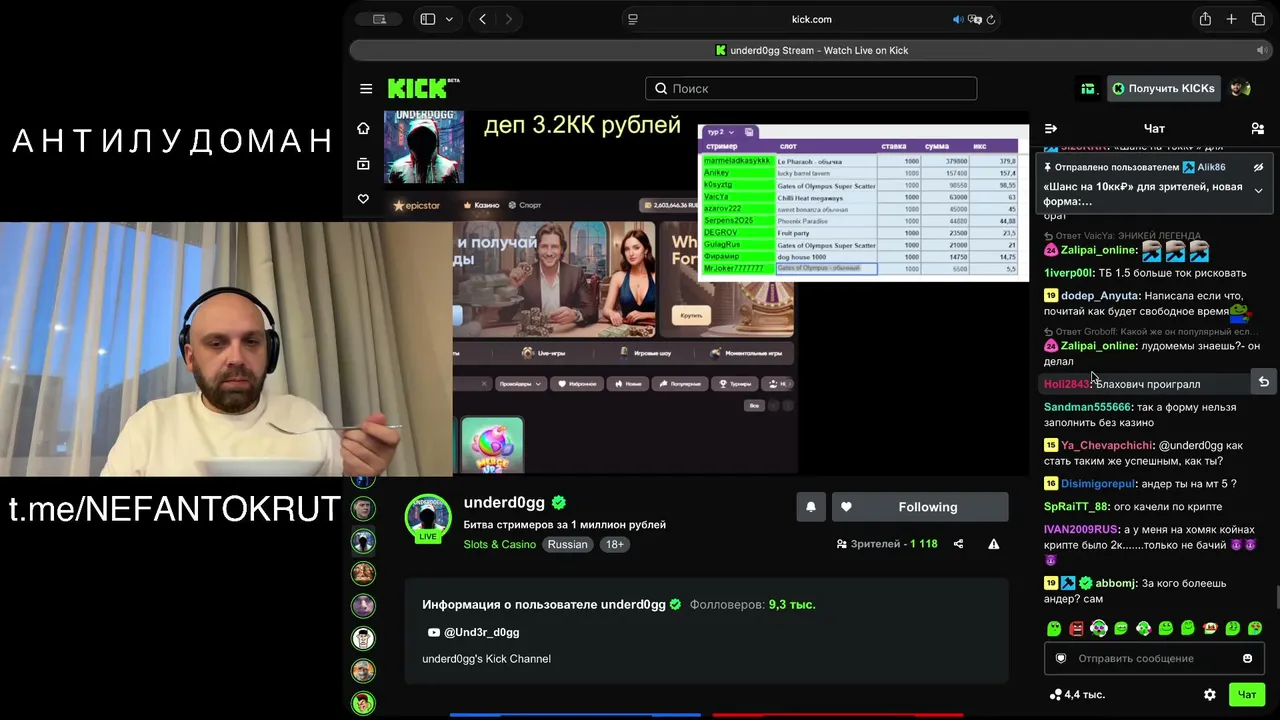Viewport: 1280px width, 720px height.
Task: Click the first green emote in quick emotes
Action: tap(1054, 628)
